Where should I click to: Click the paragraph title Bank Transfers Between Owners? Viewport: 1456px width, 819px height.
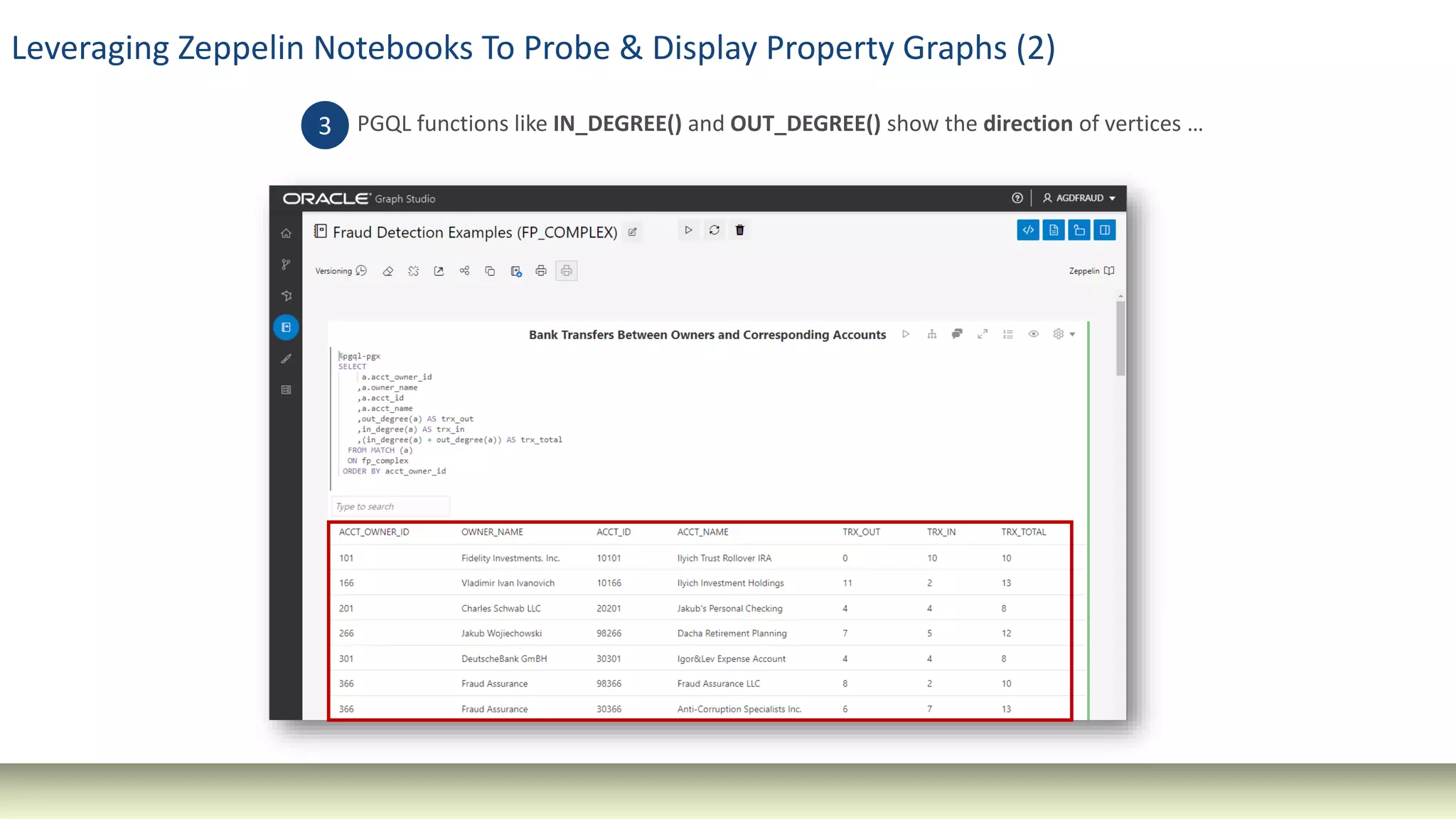(x=707, y=335)
